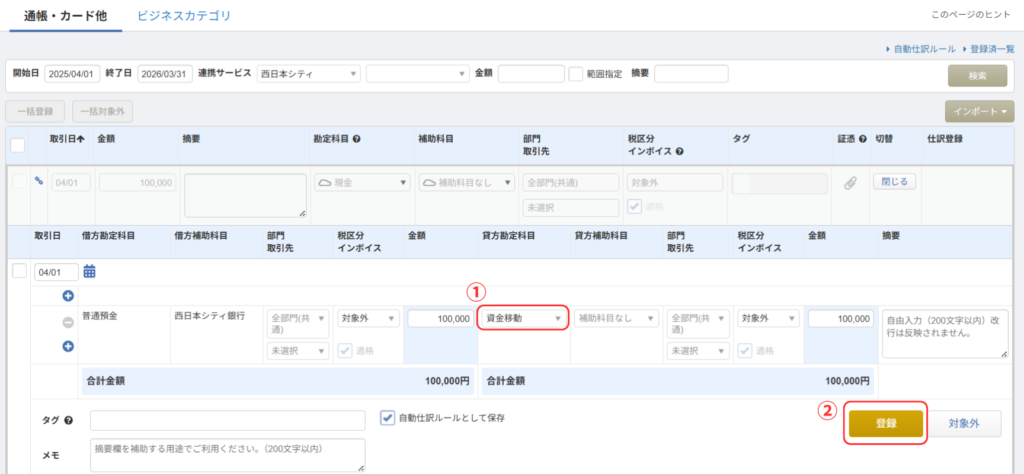
Task: Open the calendar date picker icon
Action: 89,271
